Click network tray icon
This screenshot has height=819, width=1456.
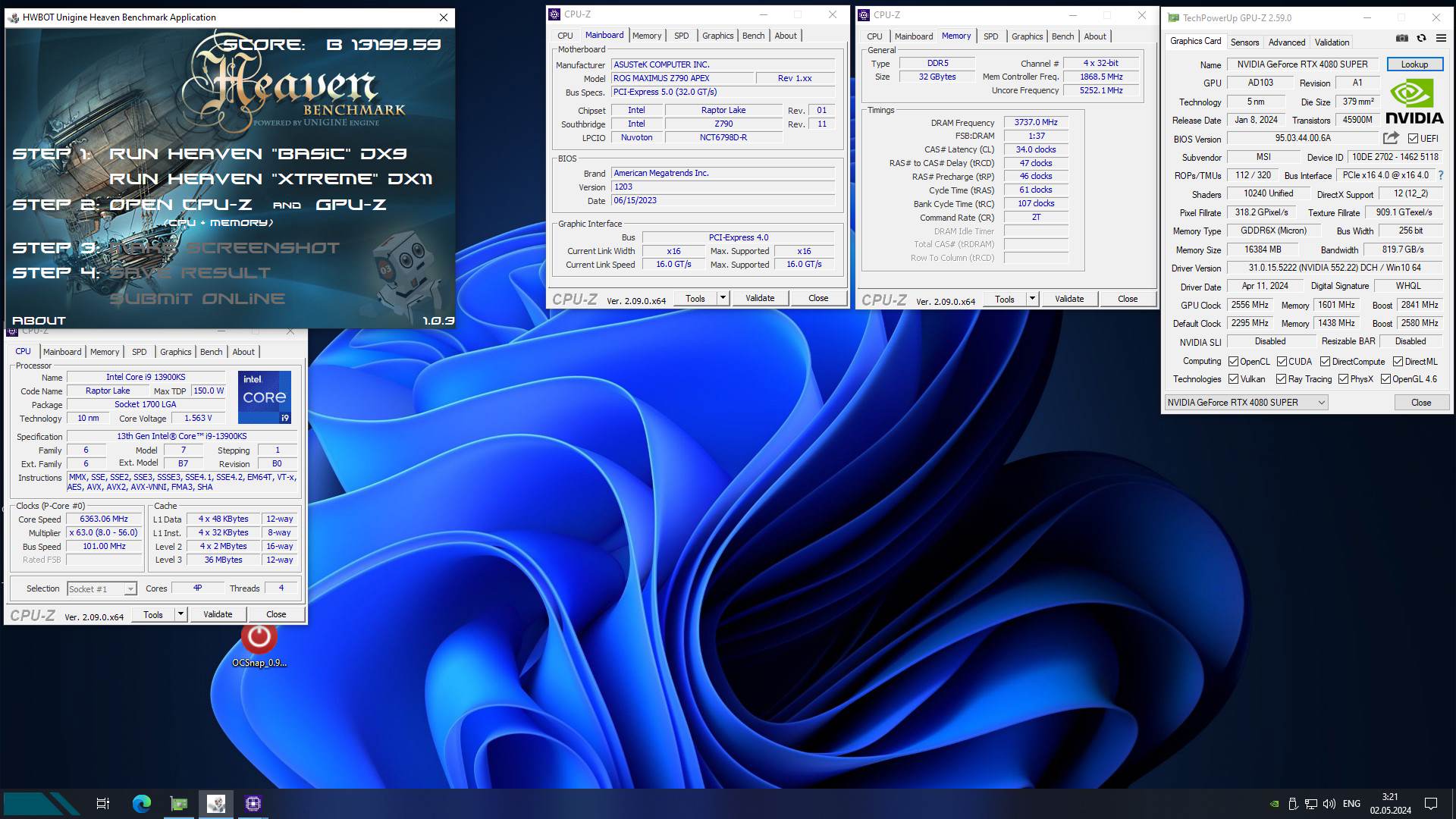(x=1311, y=804)
